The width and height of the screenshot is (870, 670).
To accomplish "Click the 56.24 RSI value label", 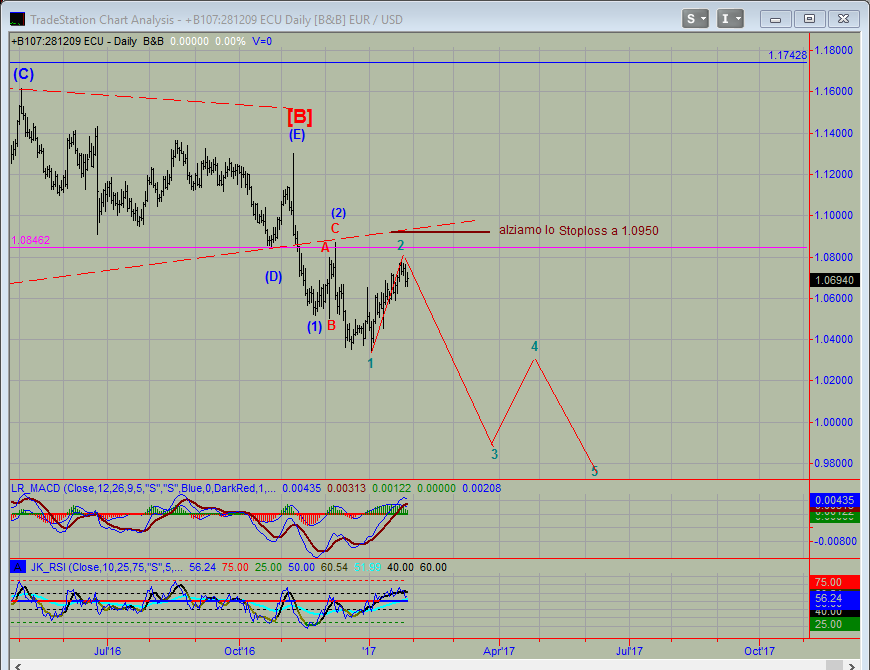I will pos(834,598).
